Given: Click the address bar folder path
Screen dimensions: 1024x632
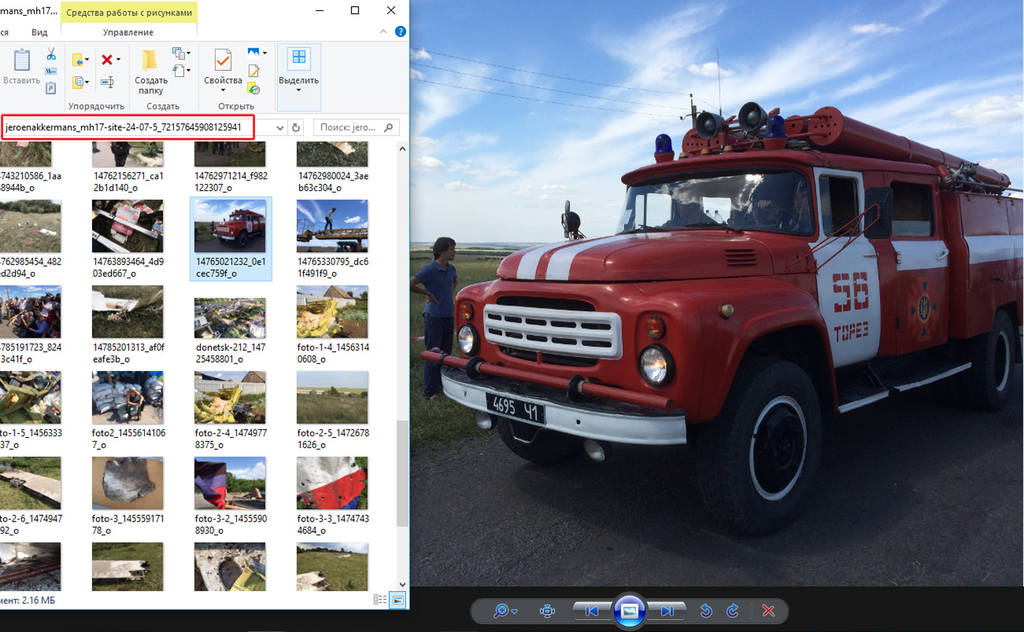Looking at the screenshot, I should [x=123, y=127].
